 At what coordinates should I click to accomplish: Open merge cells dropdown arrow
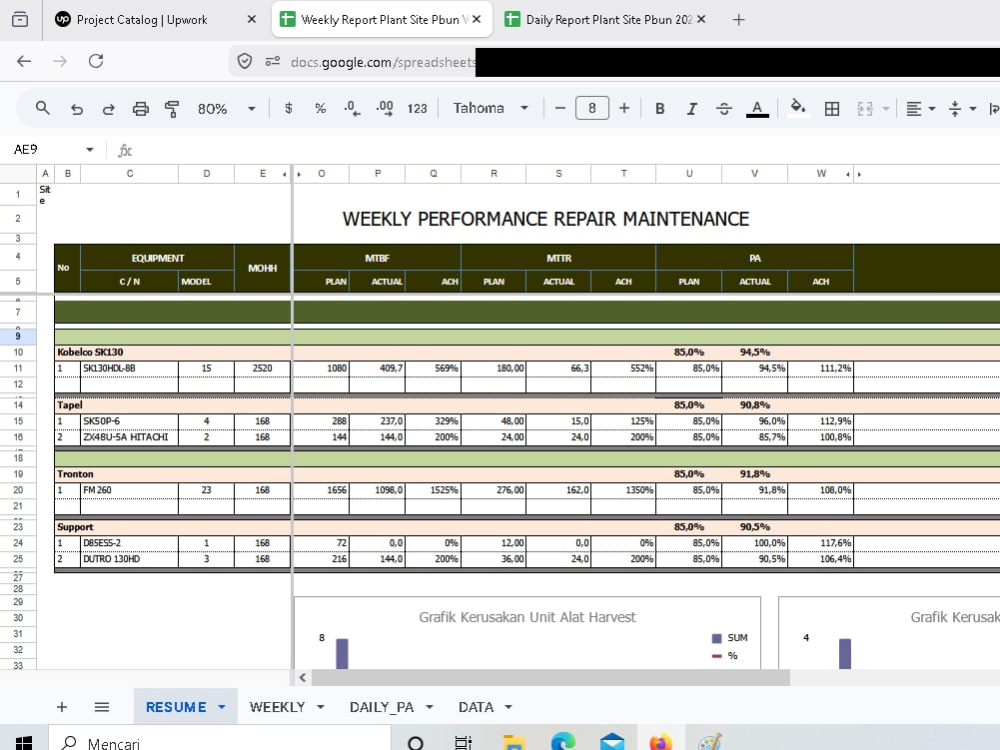point(886,109)
